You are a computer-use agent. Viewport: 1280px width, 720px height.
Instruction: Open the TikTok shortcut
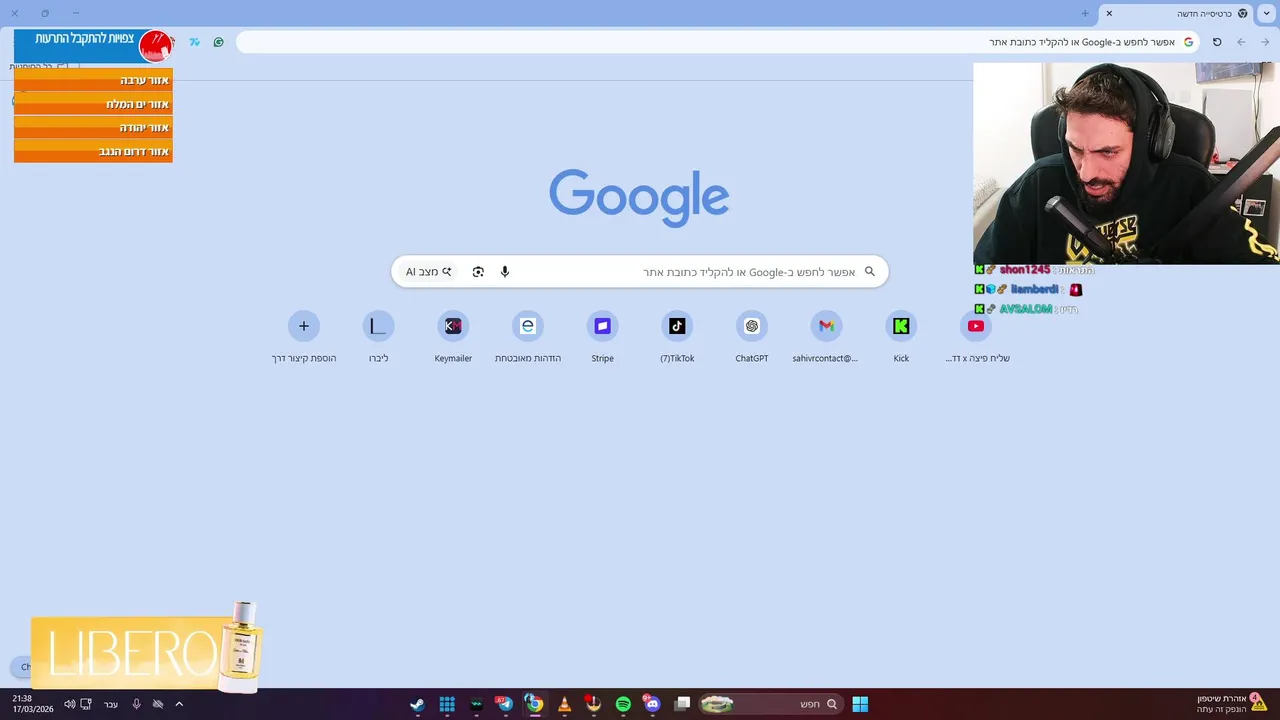[677, 337]
